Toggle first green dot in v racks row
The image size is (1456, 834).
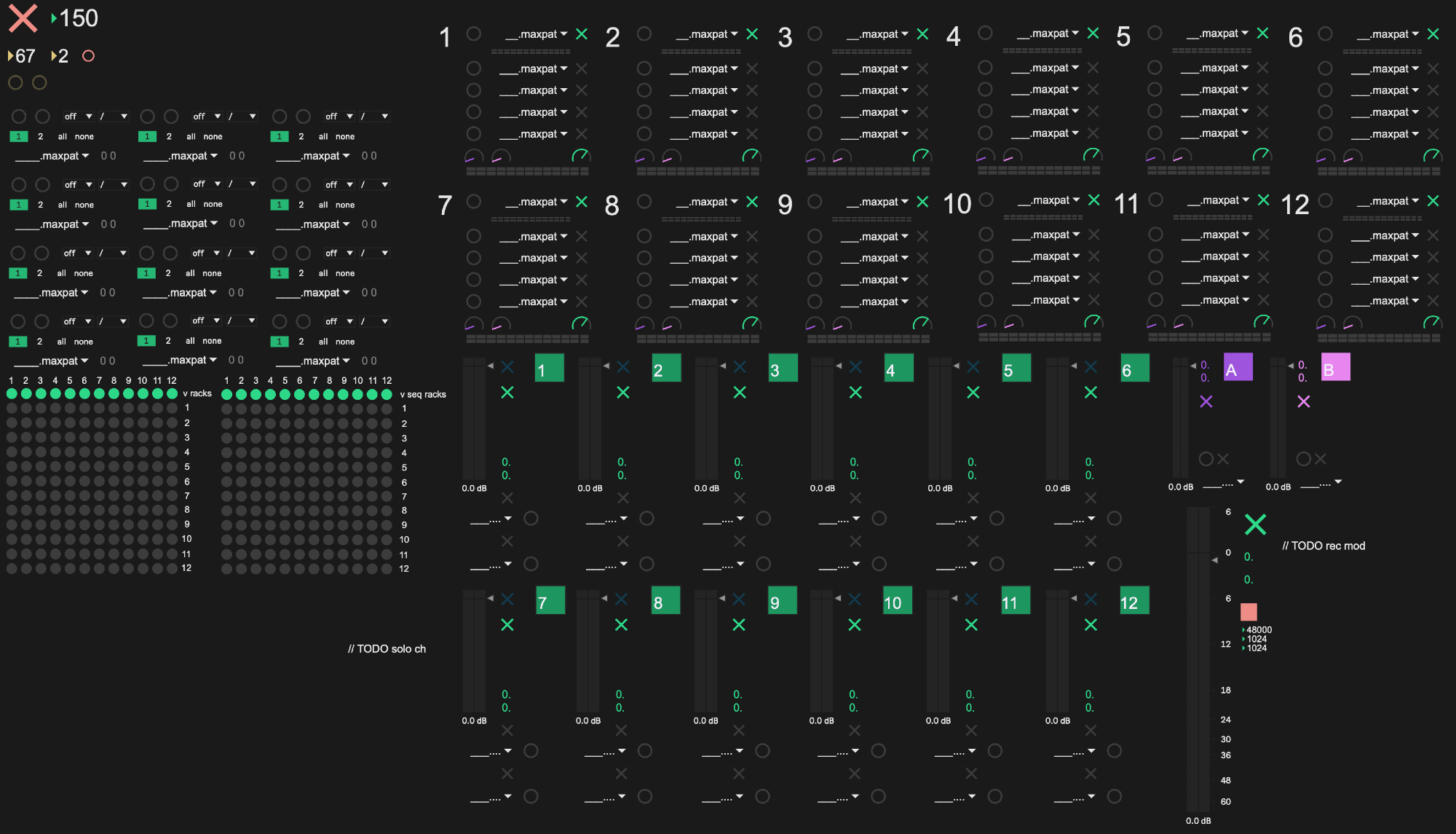click(x=12, y=394)
